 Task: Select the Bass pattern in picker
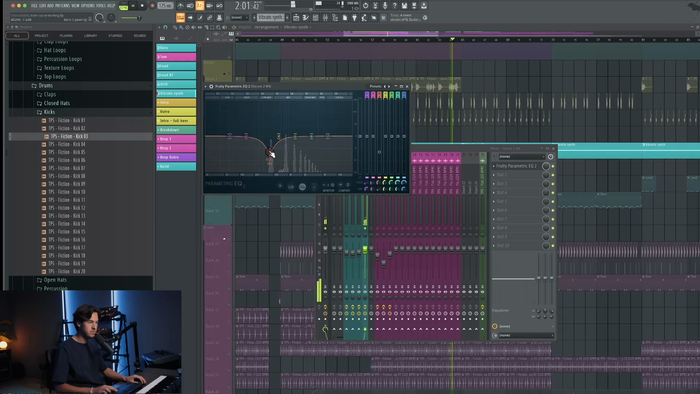coord(176,47)
